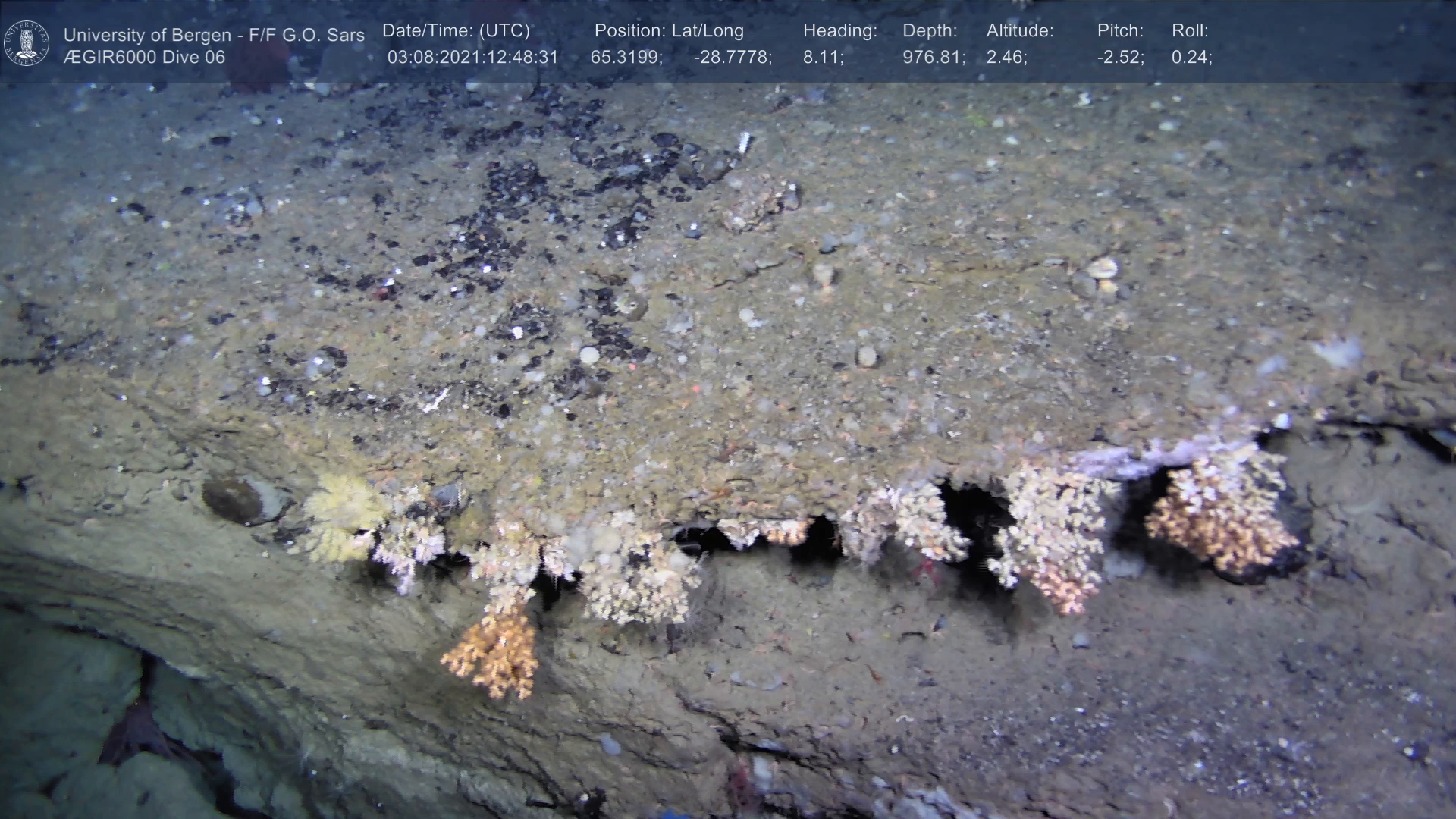Click the University of Bergen crest logo

click(27, 42)
